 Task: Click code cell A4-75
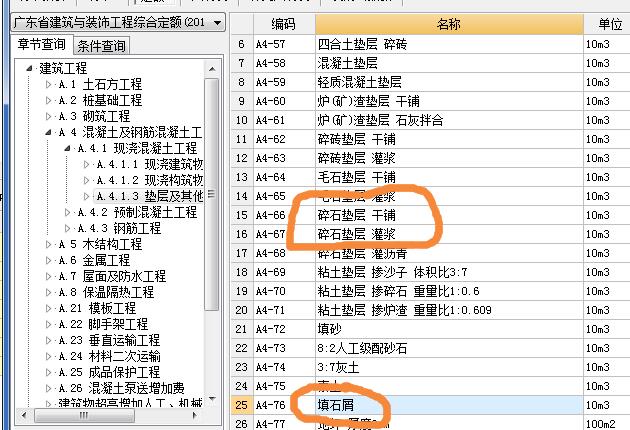click(284, 386)
